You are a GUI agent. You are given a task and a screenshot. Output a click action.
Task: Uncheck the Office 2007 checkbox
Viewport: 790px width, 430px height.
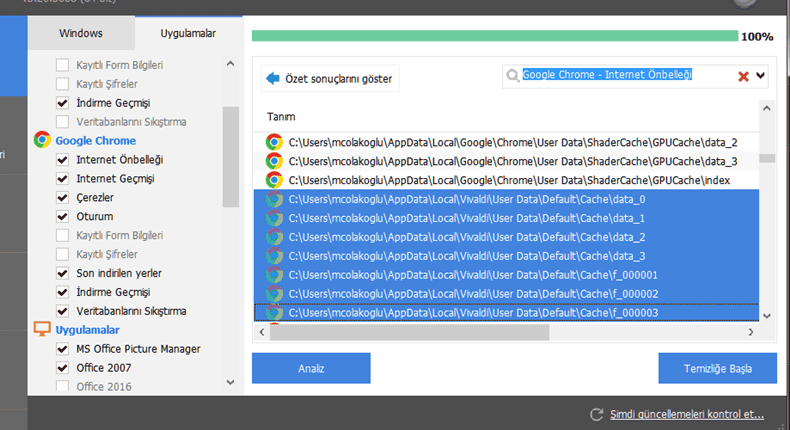click(62, 368)
